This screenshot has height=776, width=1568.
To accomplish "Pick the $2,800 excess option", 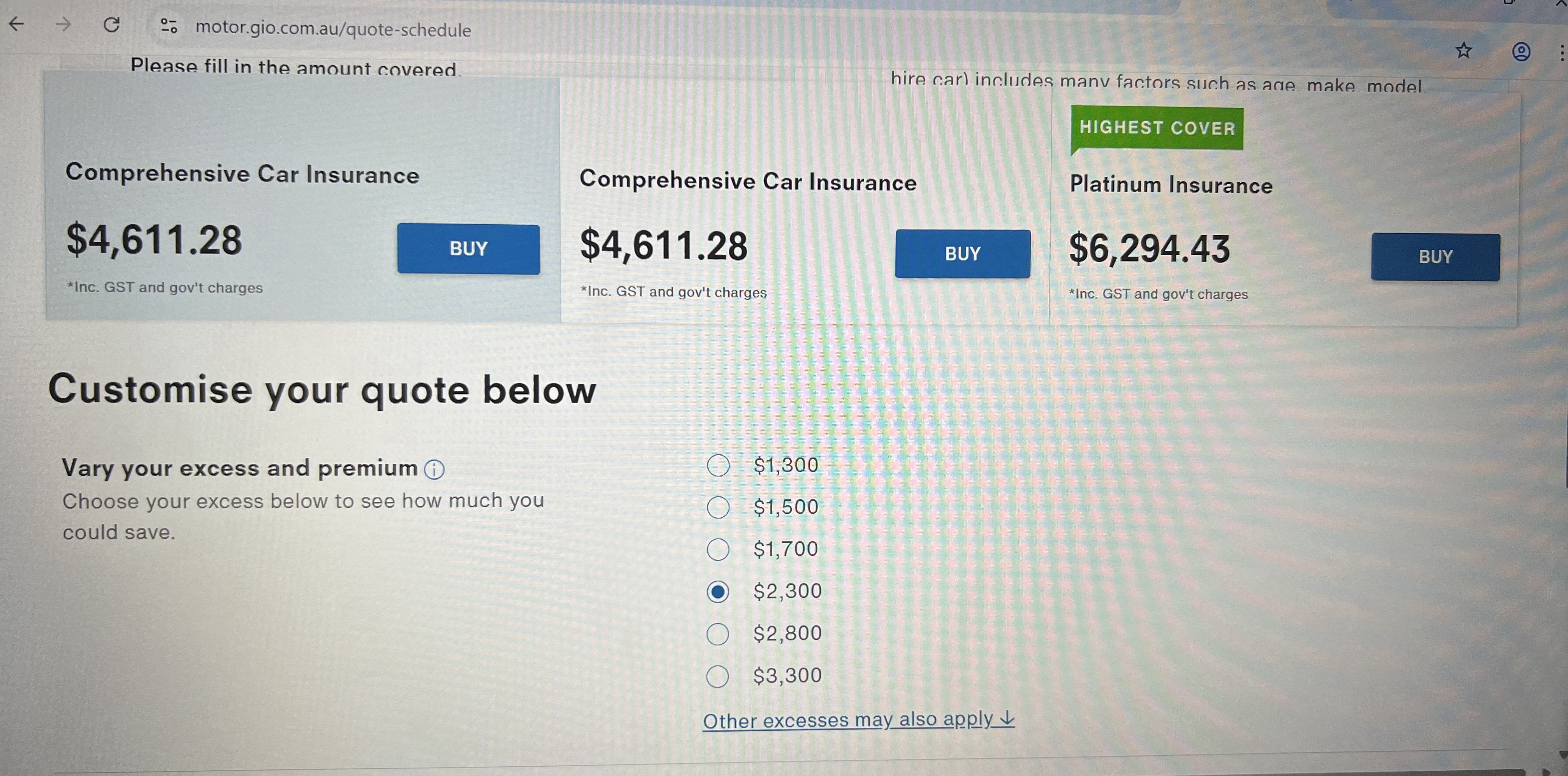I will 718,633.
